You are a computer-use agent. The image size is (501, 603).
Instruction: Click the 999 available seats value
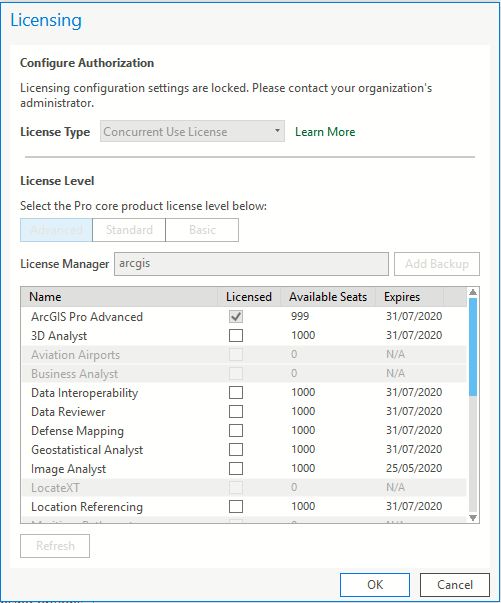pyautogui.click(x=300, y=316)
